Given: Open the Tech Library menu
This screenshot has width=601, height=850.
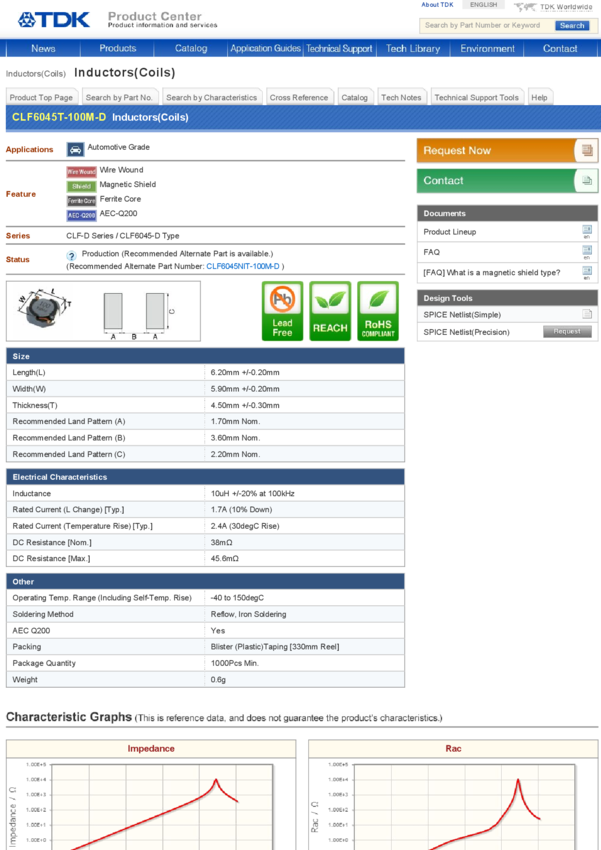Looking at the screenshot, I should pyautogui.click(x=413, y=48).
